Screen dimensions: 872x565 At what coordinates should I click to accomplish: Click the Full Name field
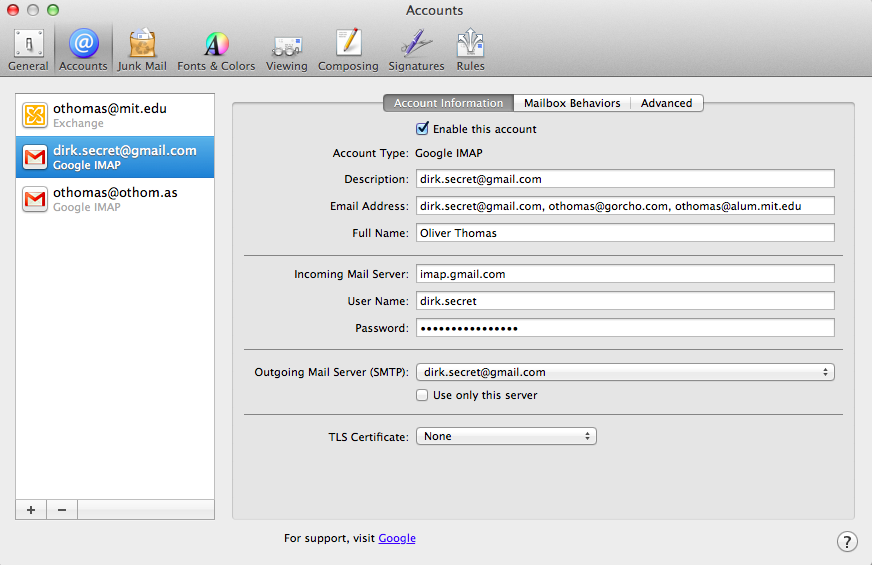pos(625,233)
